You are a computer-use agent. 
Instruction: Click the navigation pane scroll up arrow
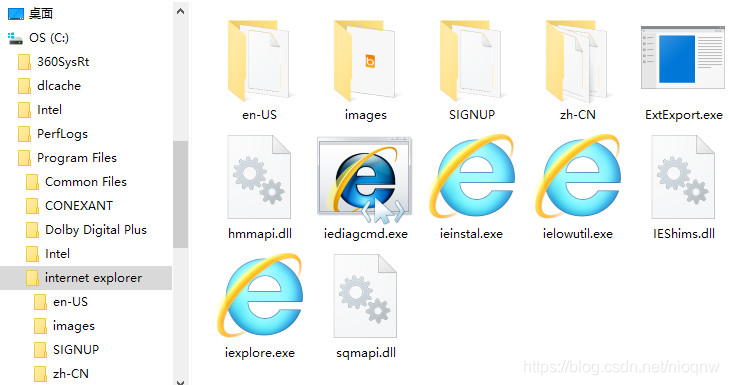point(180,12)
